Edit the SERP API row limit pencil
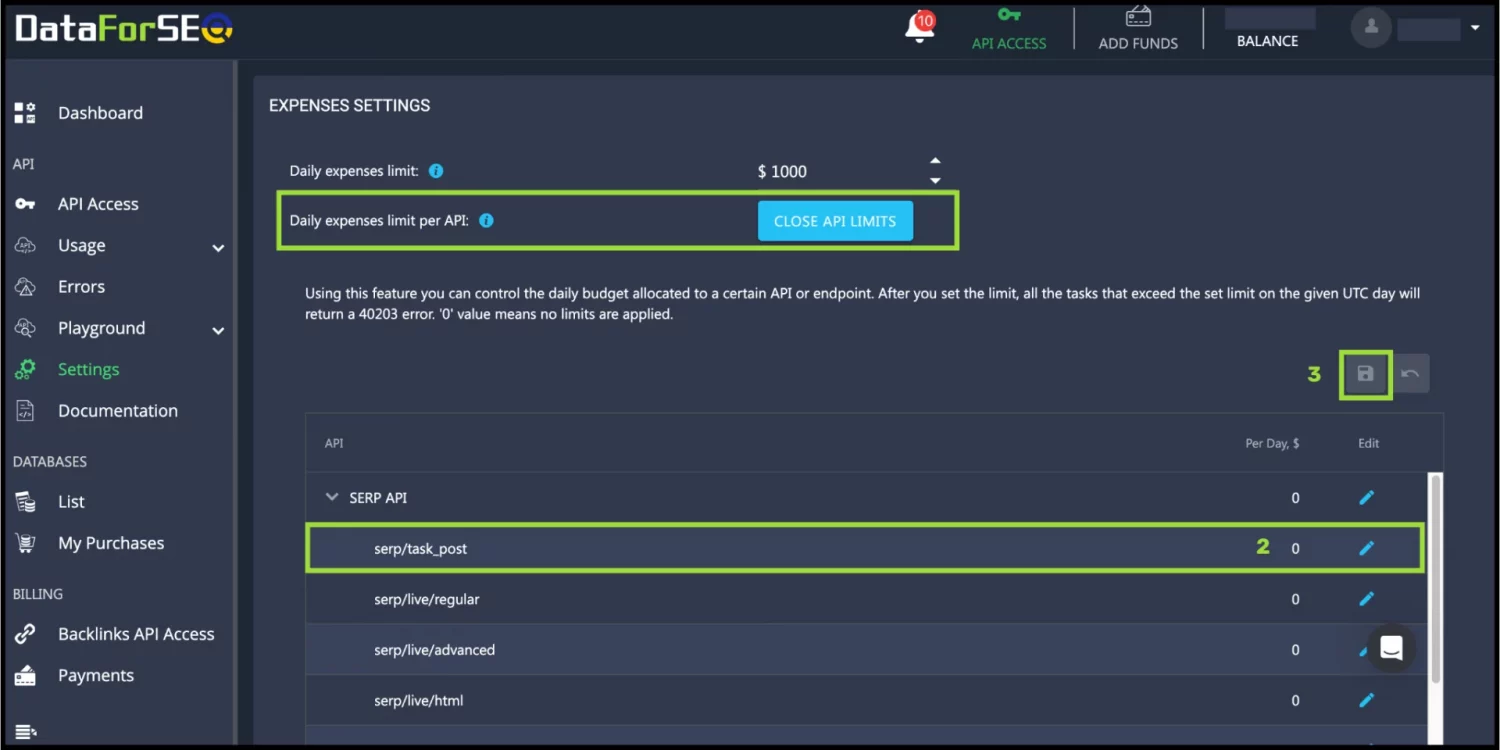Screen dimensions: 1500x750 (x=1366, y=497)
